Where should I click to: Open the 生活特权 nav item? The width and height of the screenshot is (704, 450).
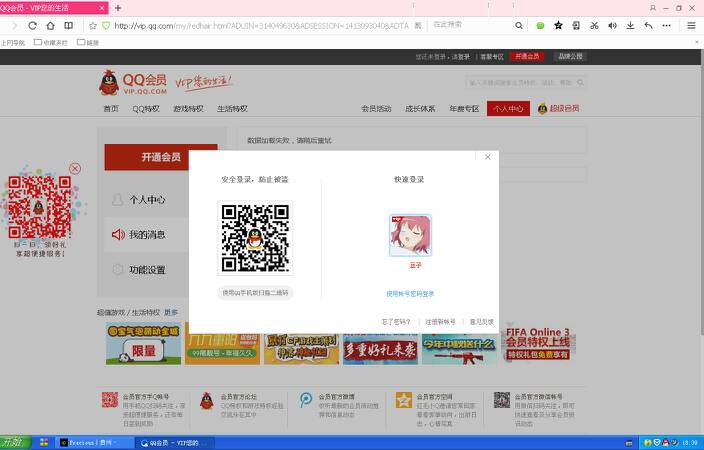point(232,109)
